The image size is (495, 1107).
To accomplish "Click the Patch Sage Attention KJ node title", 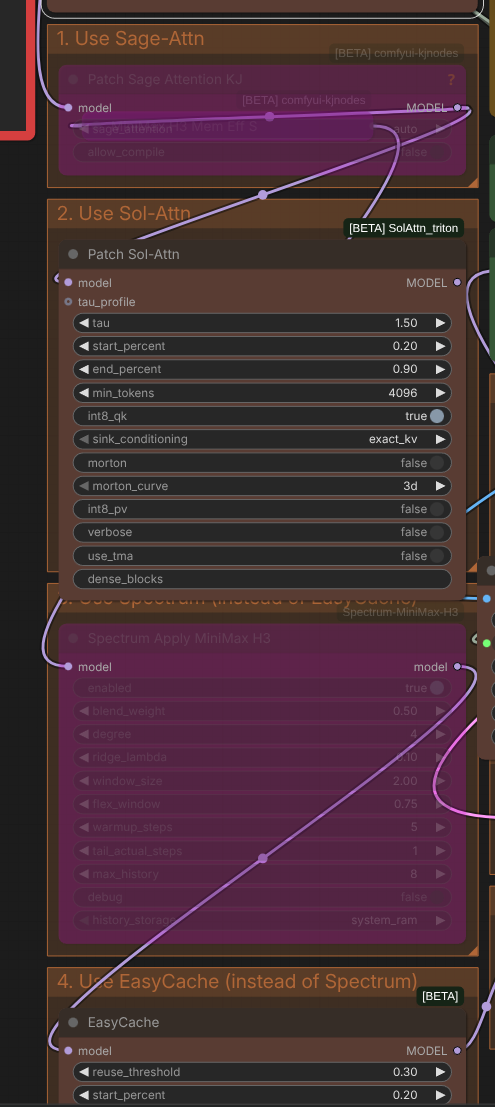I will click(165, 80).
